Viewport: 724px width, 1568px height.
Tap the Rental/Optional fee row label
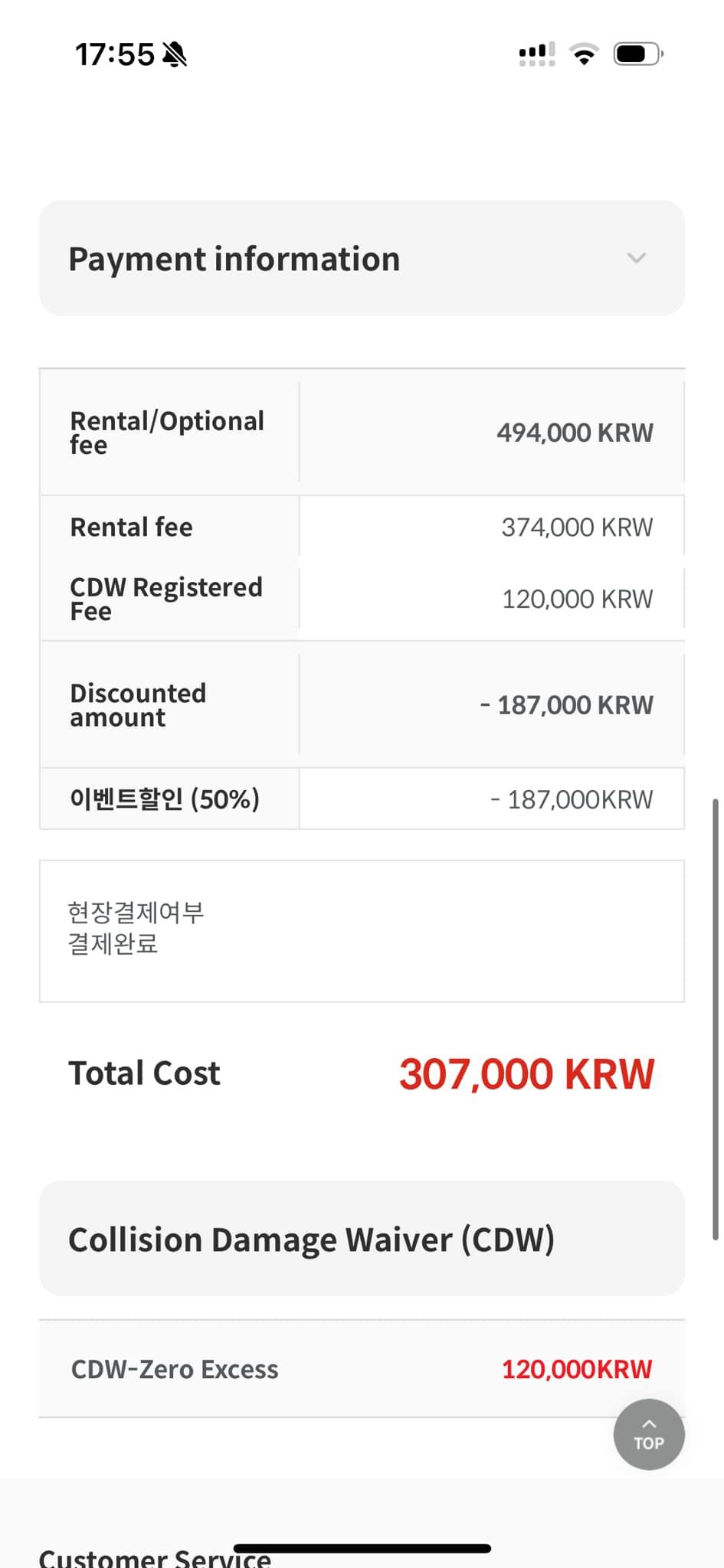pos(167,433)
